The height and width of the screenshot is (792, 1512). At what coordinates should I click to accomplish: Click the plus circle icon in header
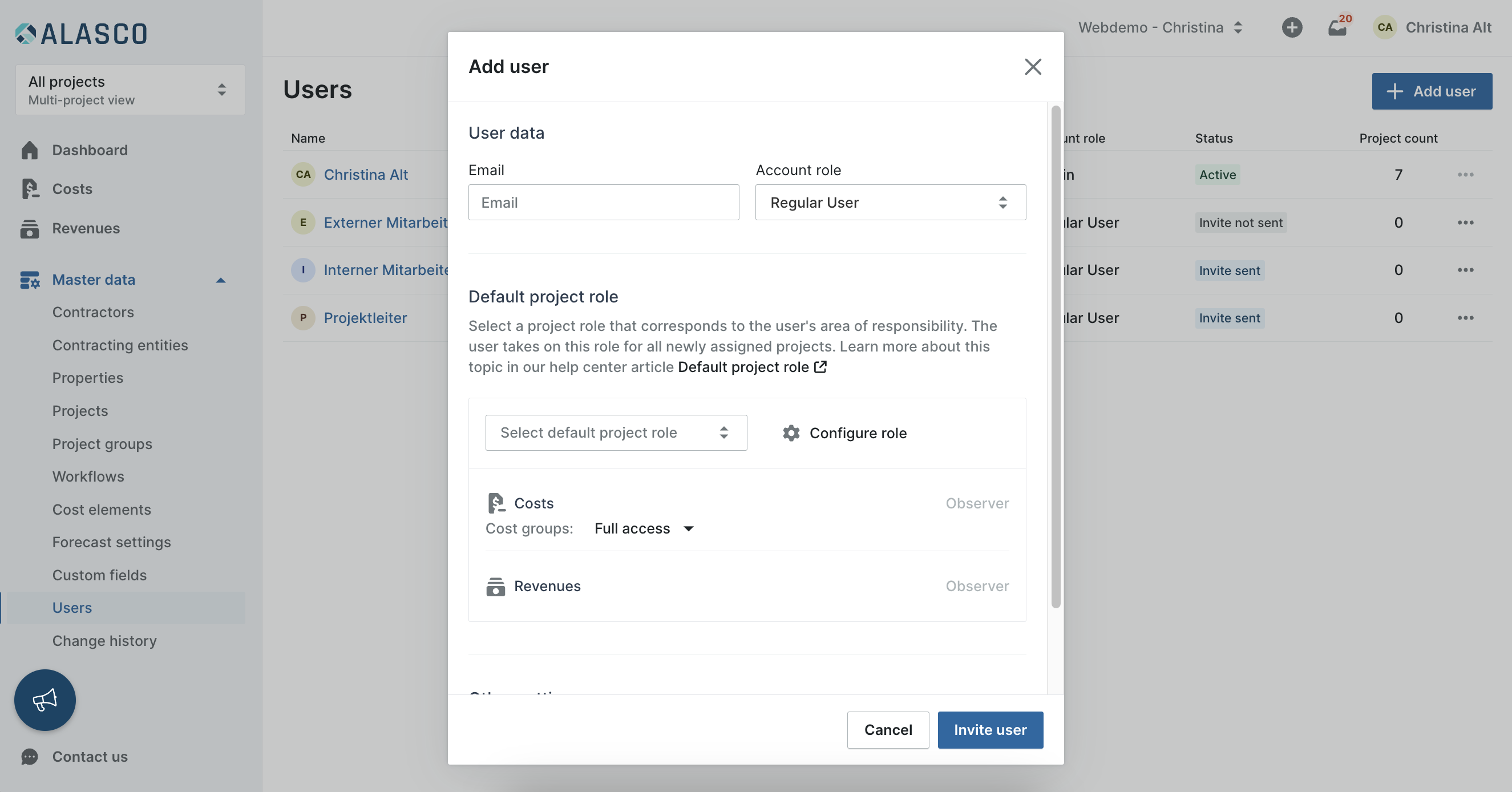click(1291, 27)
